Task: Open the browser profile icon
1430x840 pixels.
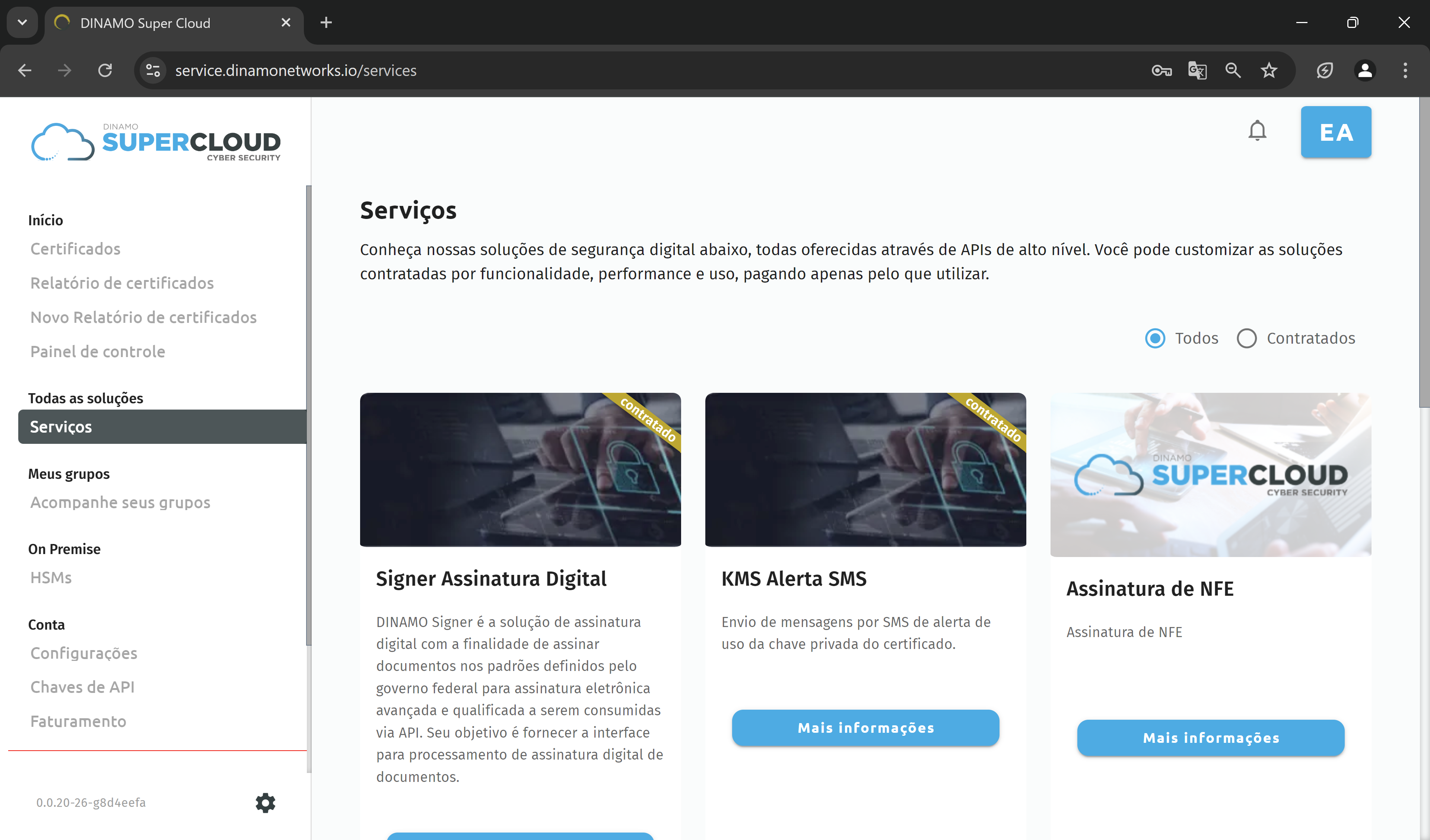Action: tap(1365, 70)
